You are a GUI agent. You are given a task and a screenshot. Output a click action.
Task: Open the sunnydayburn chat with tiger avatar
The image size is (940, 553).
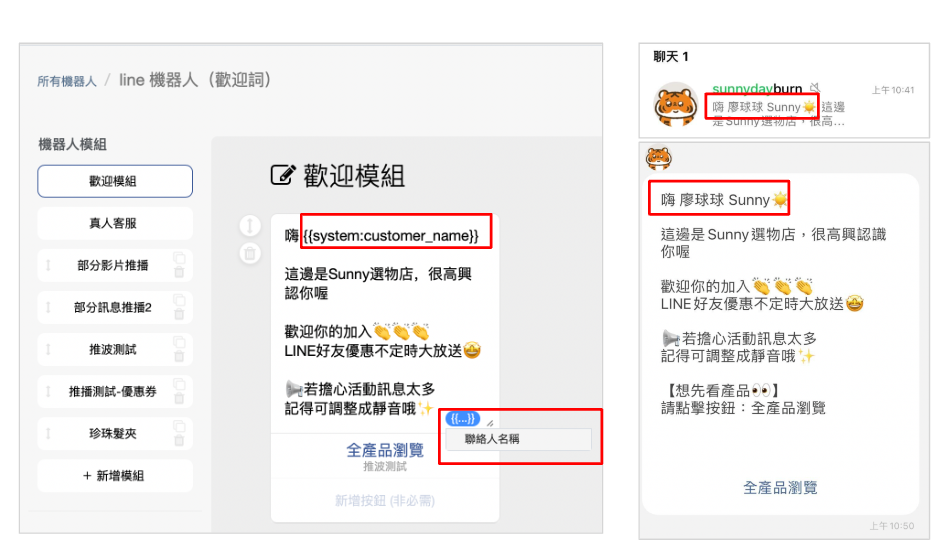pyautogui.click(x=784, y=106)
